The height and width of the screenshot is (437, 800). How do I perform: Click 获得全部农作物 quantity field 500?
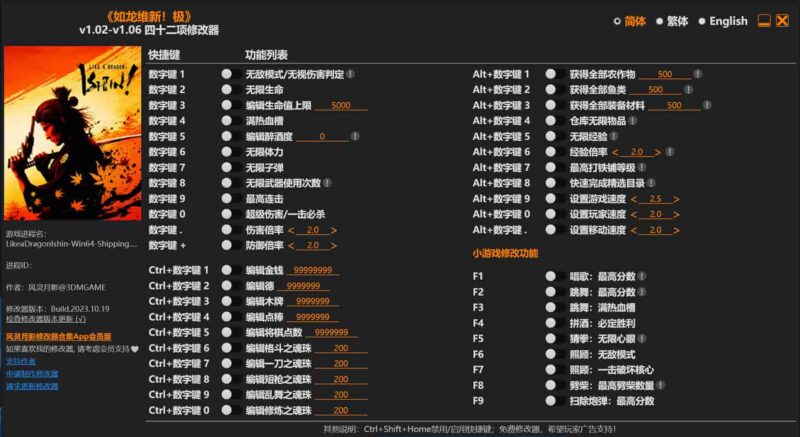(665, 74)
